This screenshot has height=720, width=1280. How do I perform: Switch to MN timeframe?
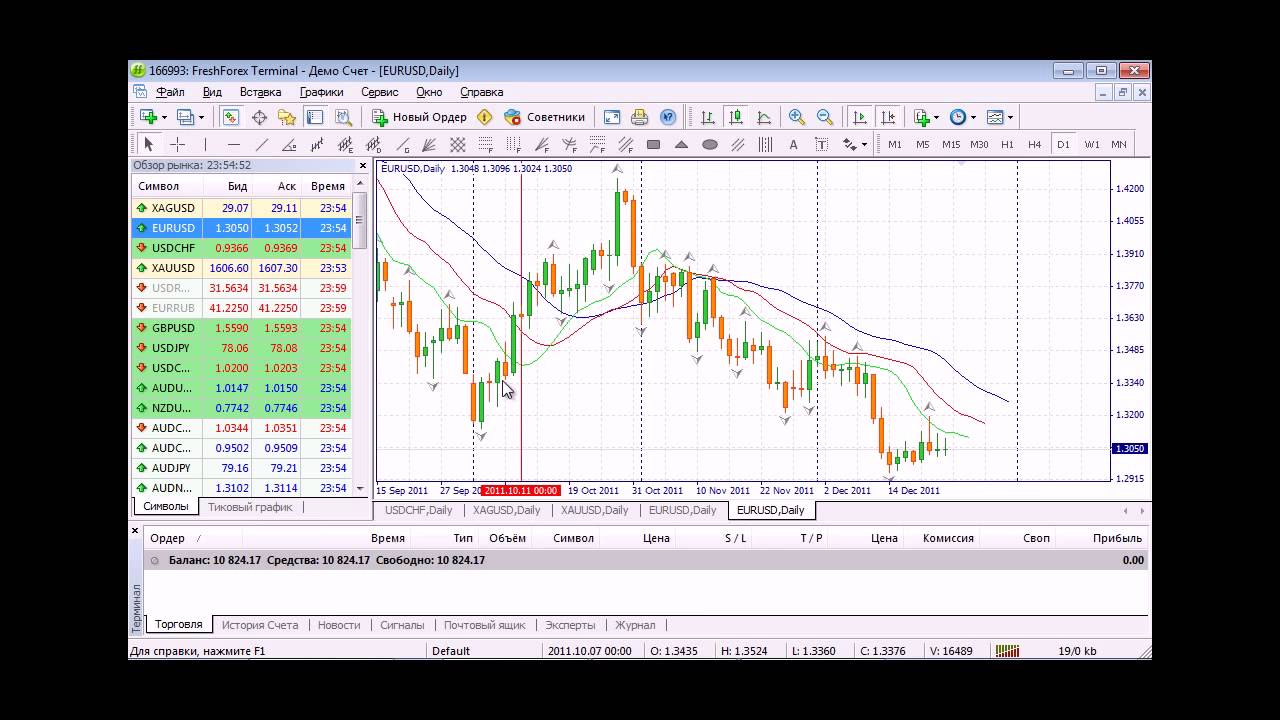1119,144
